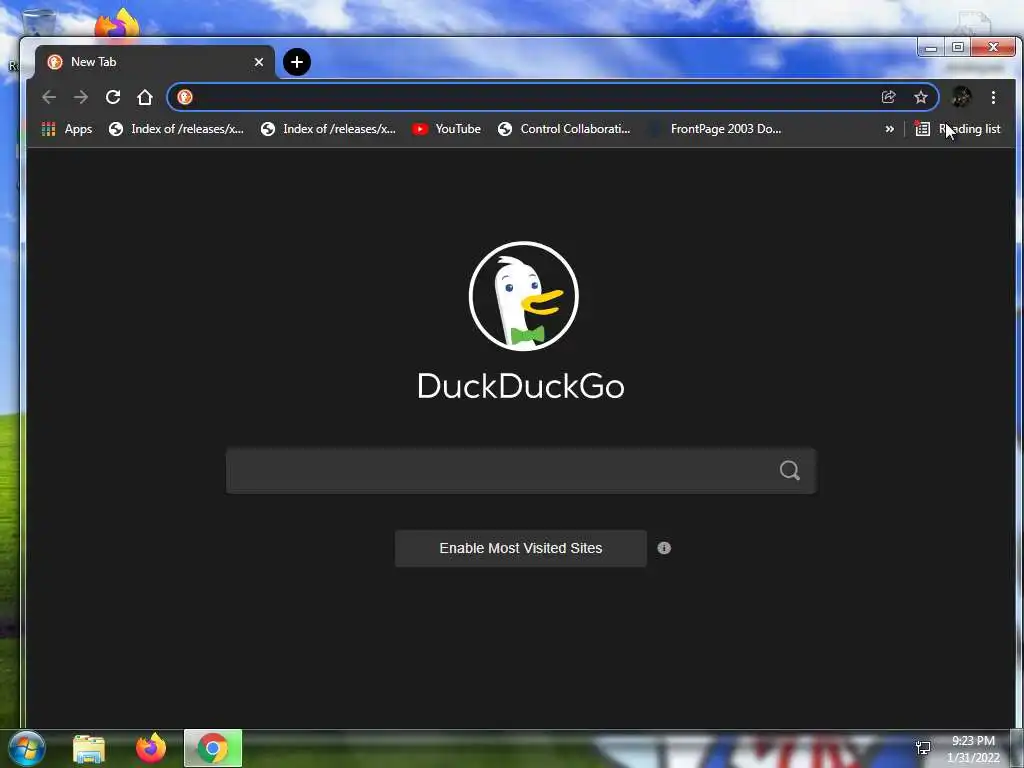Open the profile avatar menu
1024x768 pixels.
coord(961,97)
